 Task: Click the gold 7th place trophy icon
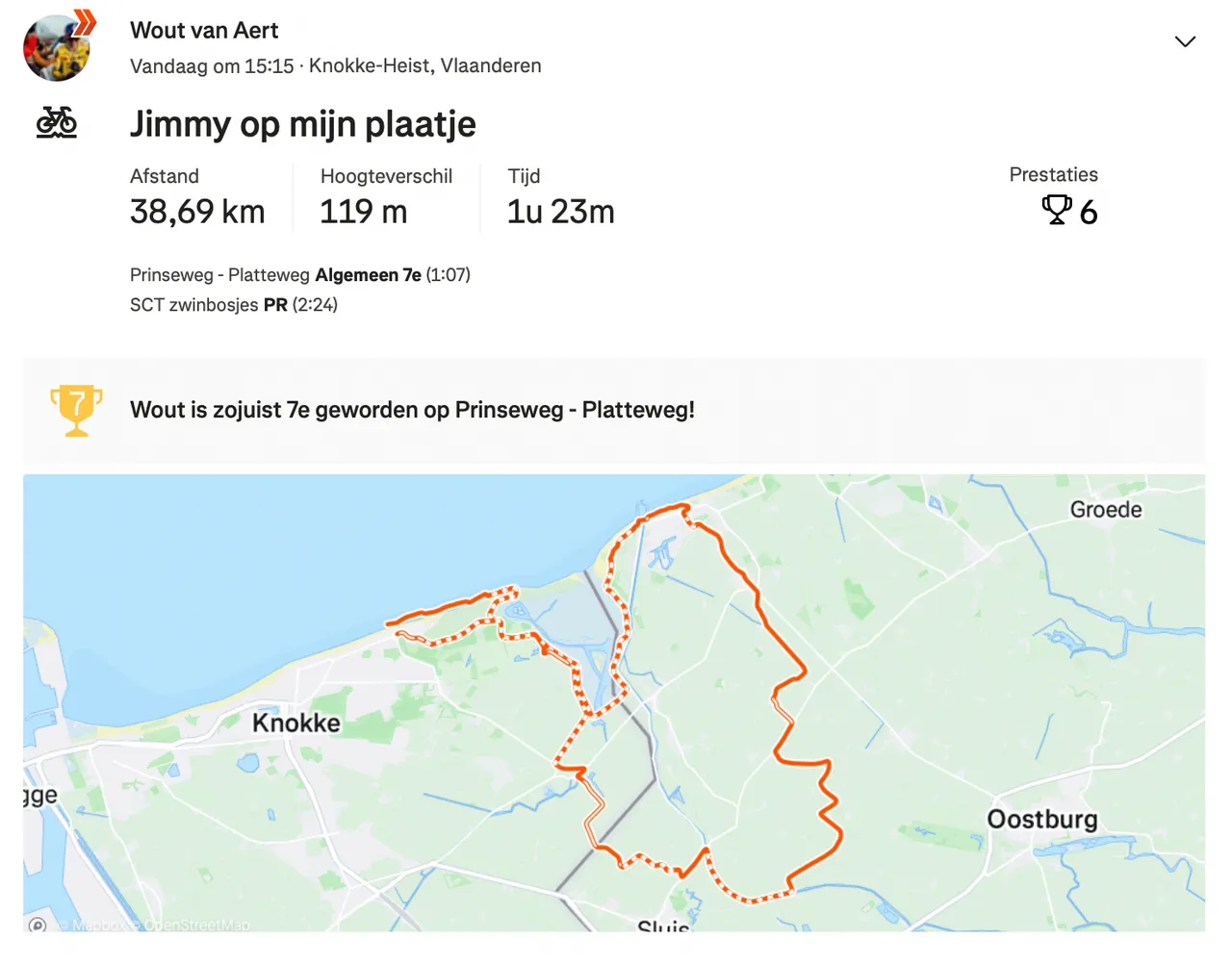(77, 411)
